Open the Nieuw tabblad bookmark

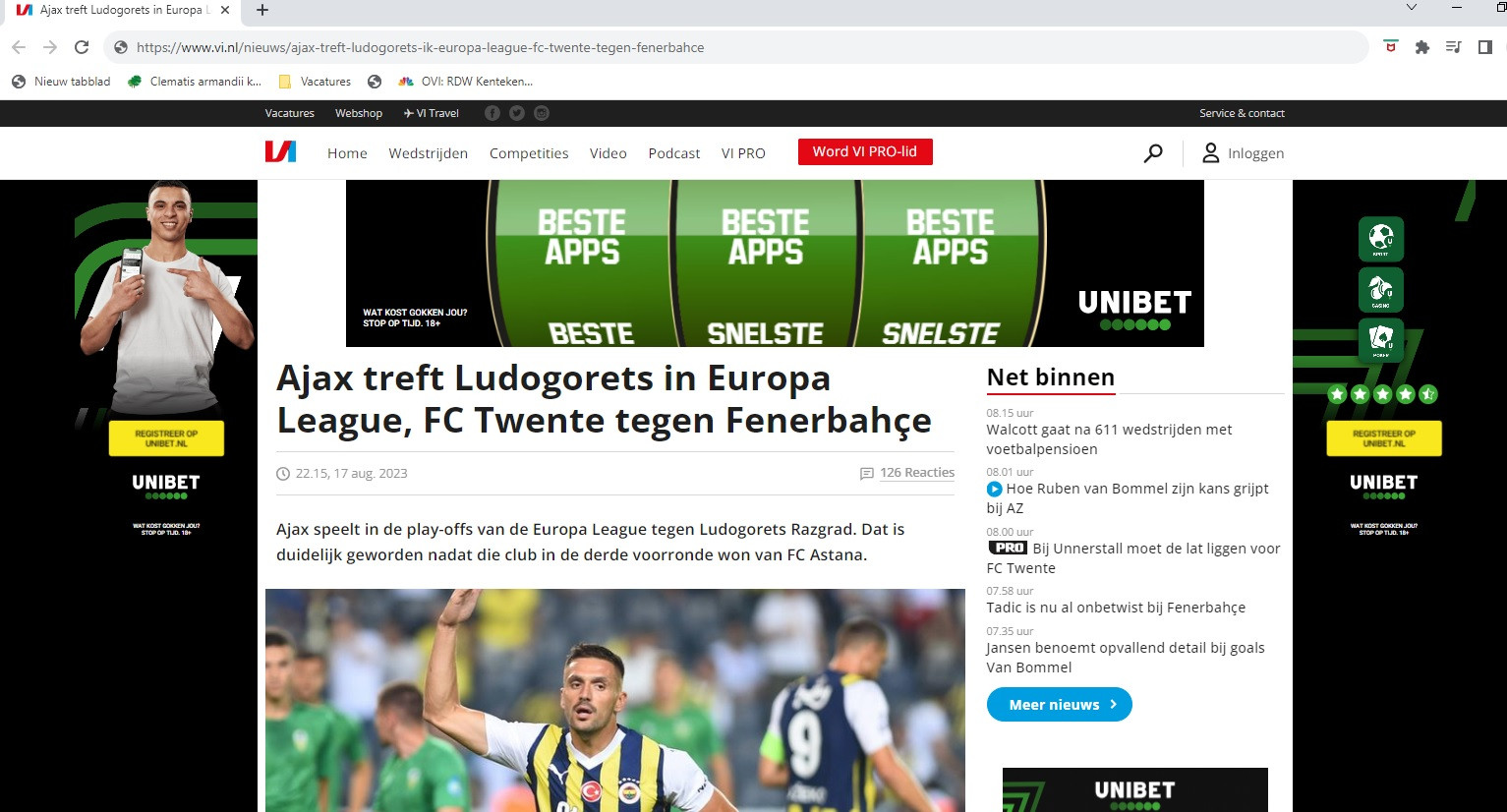61,82
